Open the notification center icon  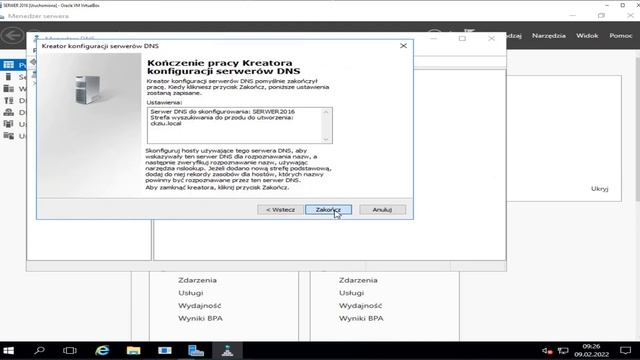[x=625, y=351]
